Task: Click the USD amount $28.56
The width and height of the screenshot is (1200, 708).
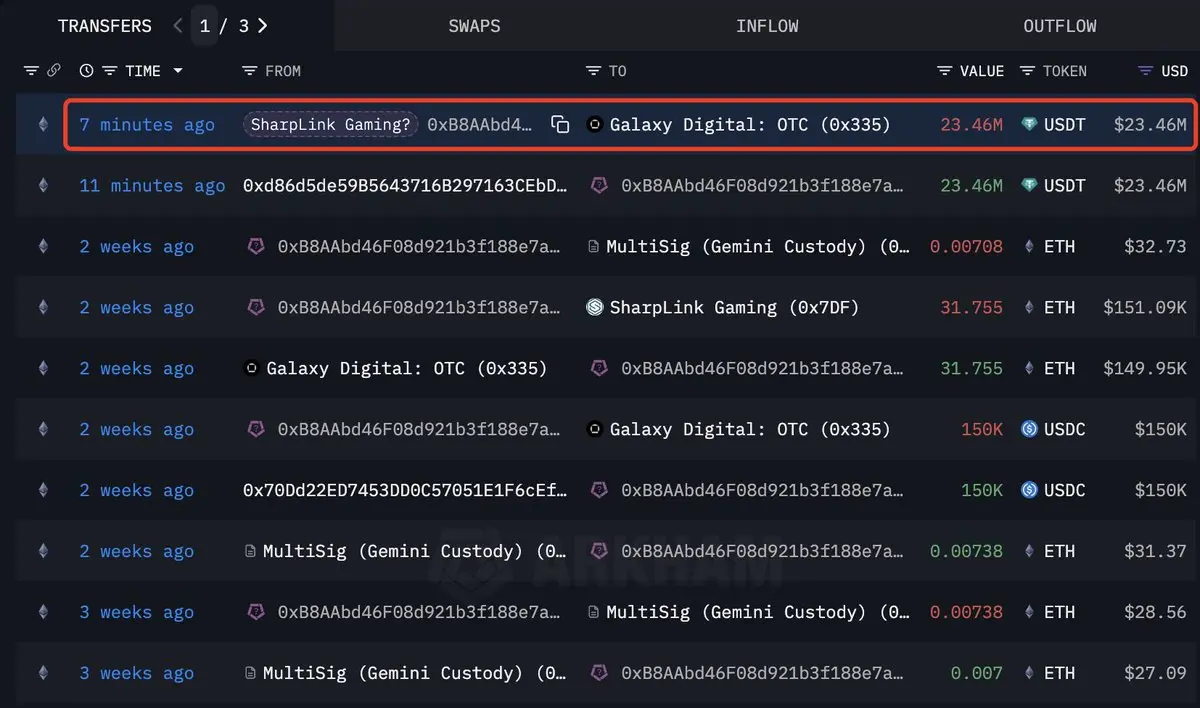Action: click(1155, 613)
